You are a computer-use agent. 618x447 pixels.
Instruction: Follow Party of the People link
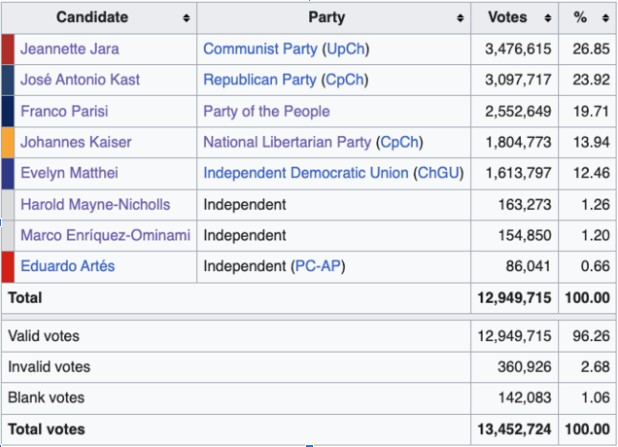click(266, 111)
